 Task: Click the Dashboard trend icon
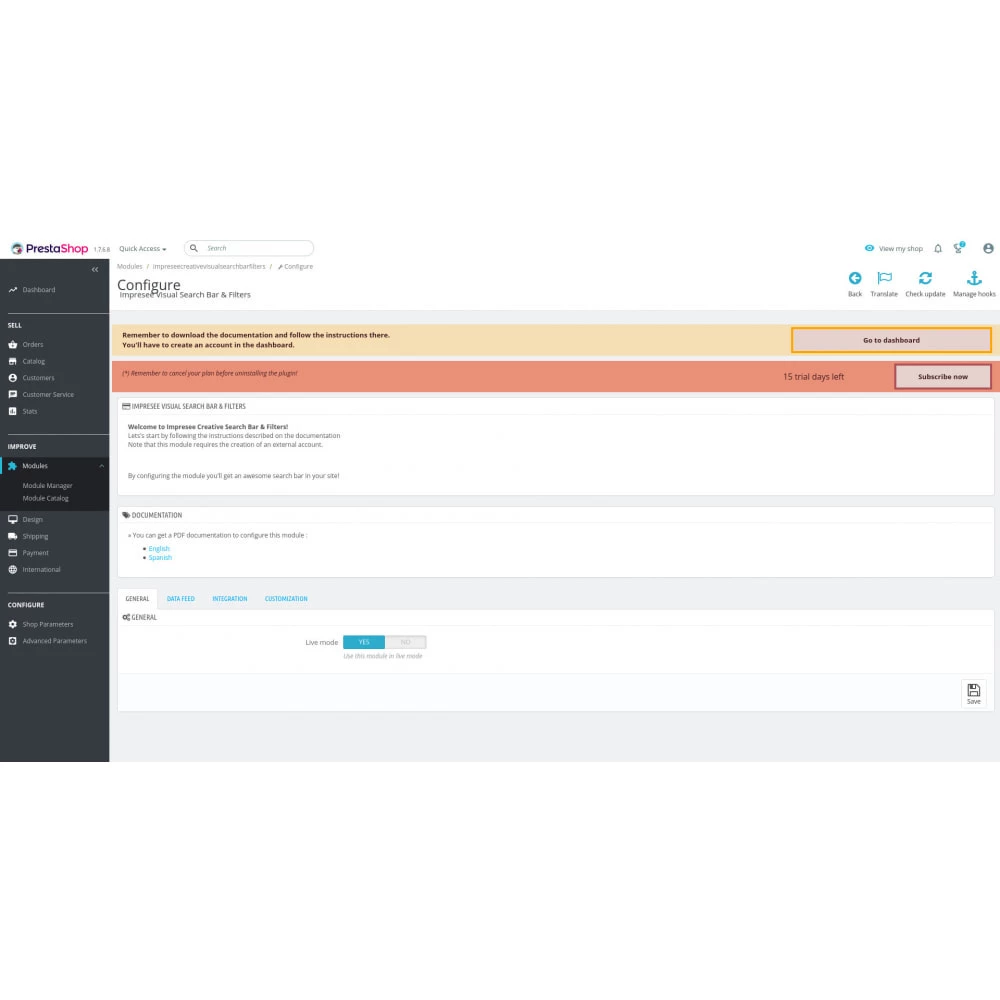click(x=13, y=290)
